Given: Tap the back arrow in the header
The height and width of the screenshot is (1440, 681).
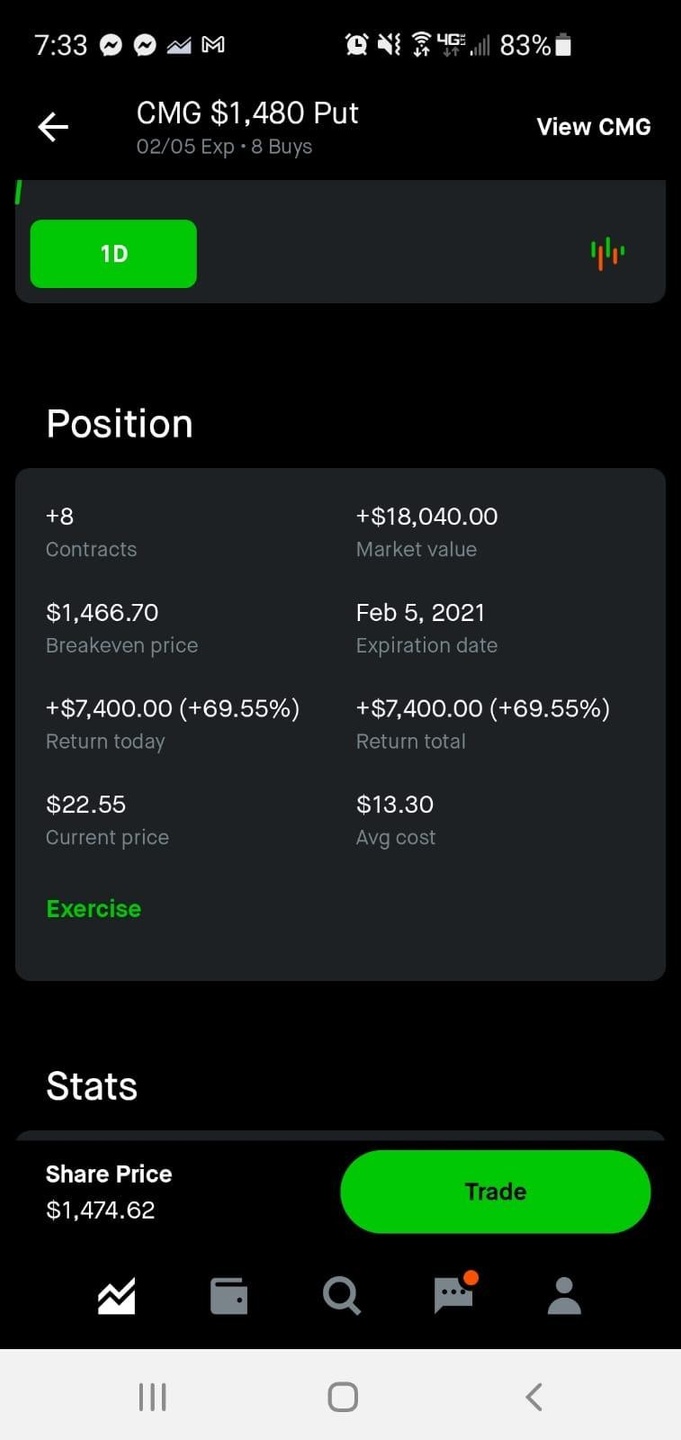Looking at the screenshot, I should click(53, 127).
